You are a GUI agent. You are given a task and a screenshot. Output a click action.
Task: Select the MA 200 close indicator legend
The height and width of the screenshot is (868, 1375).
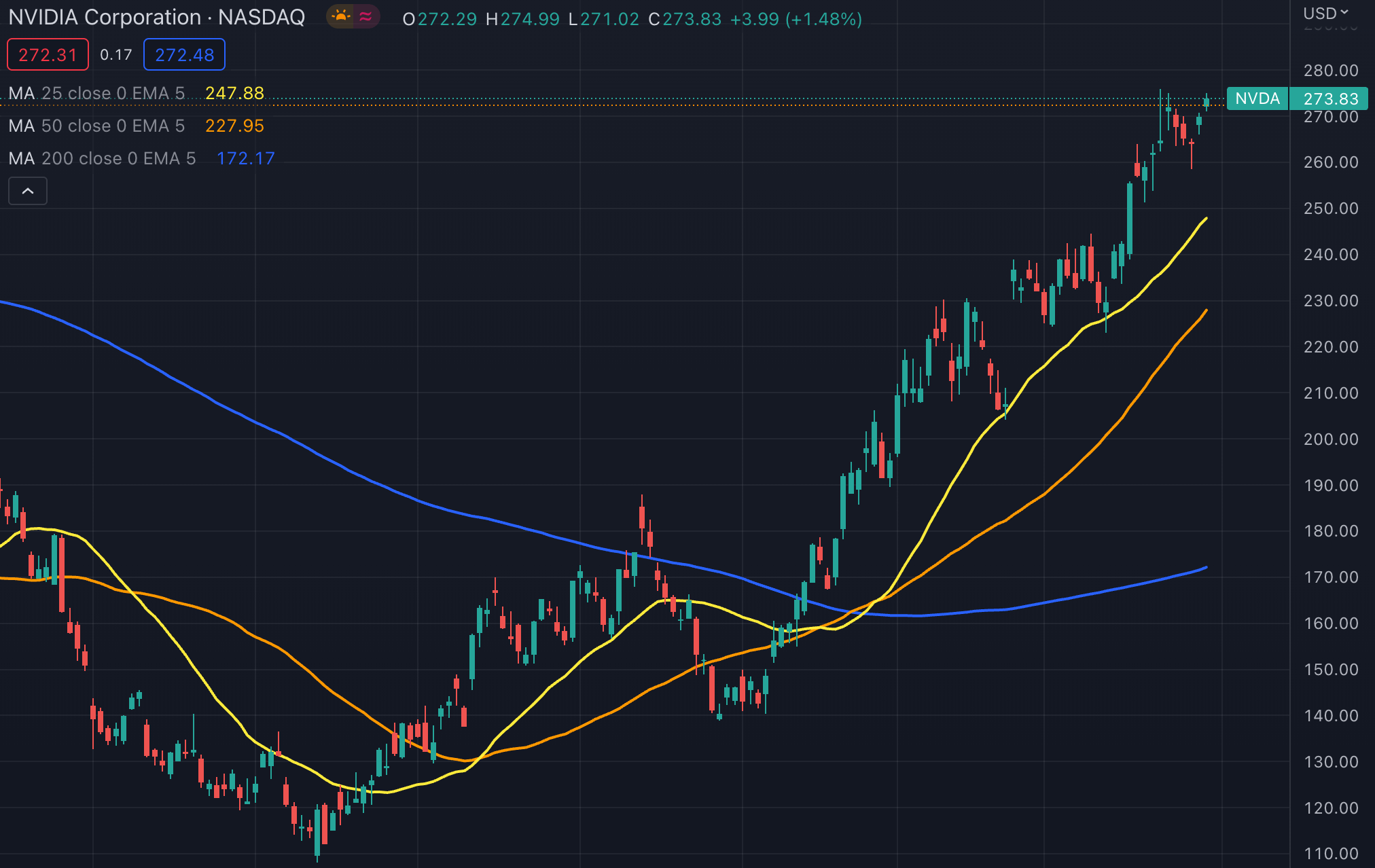[102, 158]
